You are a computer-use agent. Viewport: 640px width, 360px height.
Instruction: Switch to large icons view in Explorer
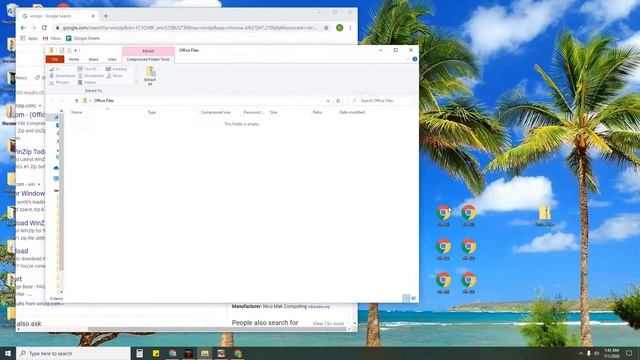[413, 298]
